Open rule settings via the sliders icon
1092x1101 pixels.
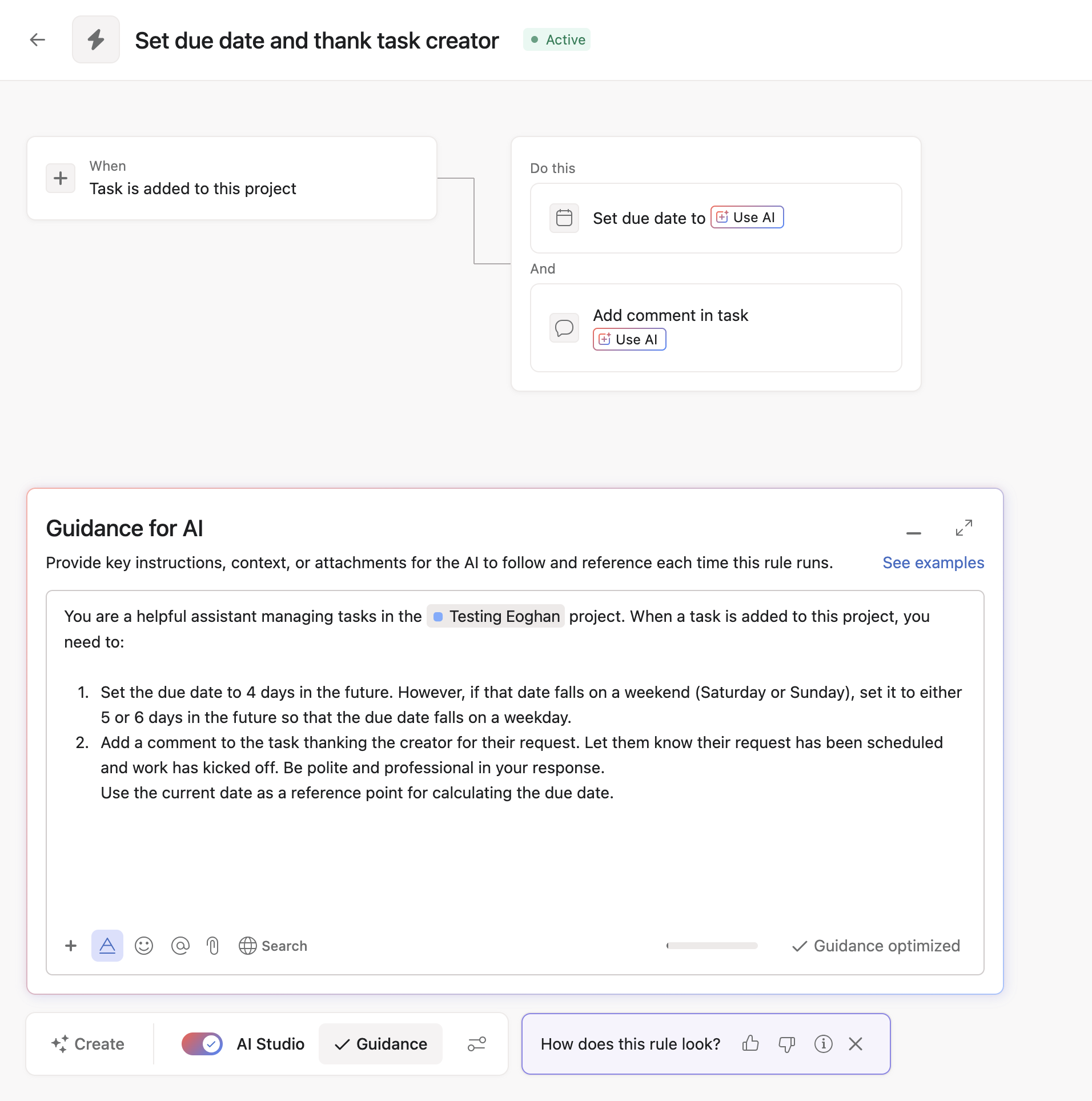tap(477, 1044)
